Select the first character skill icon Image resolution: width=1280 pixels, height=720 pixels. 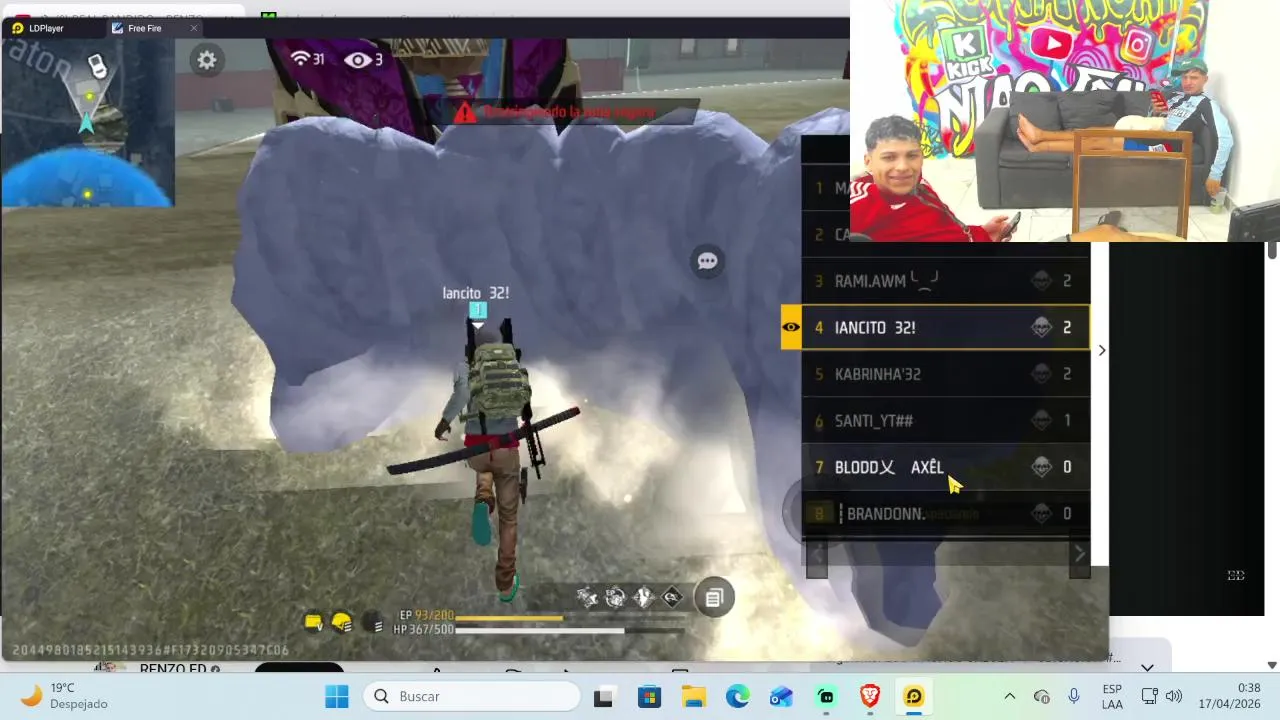[x=587, y=597]
